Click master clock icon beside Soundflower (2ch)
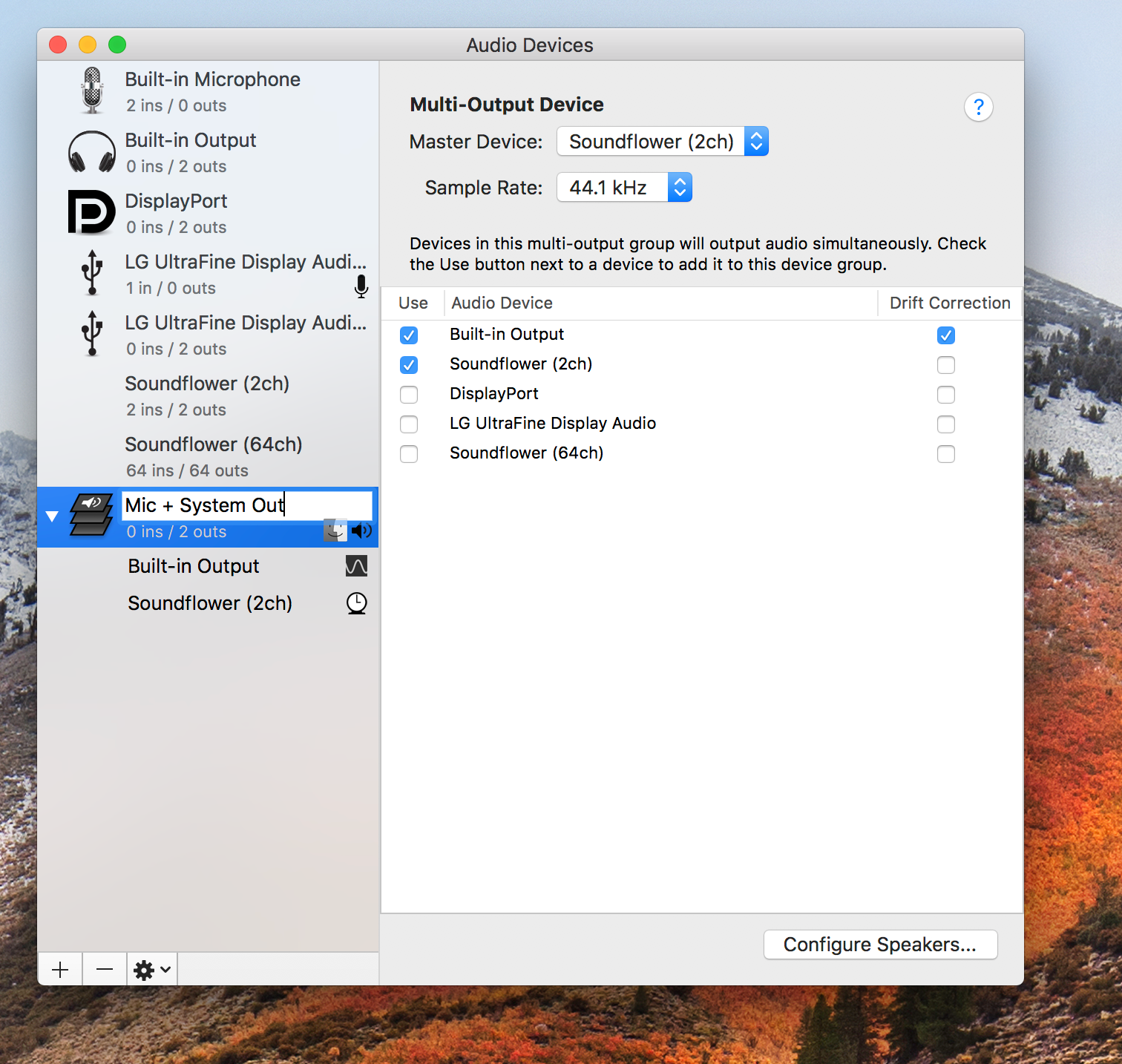Image resolution: width=1122 pixels, height=1064 pixels. pyautogui.click(x=357, y=603)
